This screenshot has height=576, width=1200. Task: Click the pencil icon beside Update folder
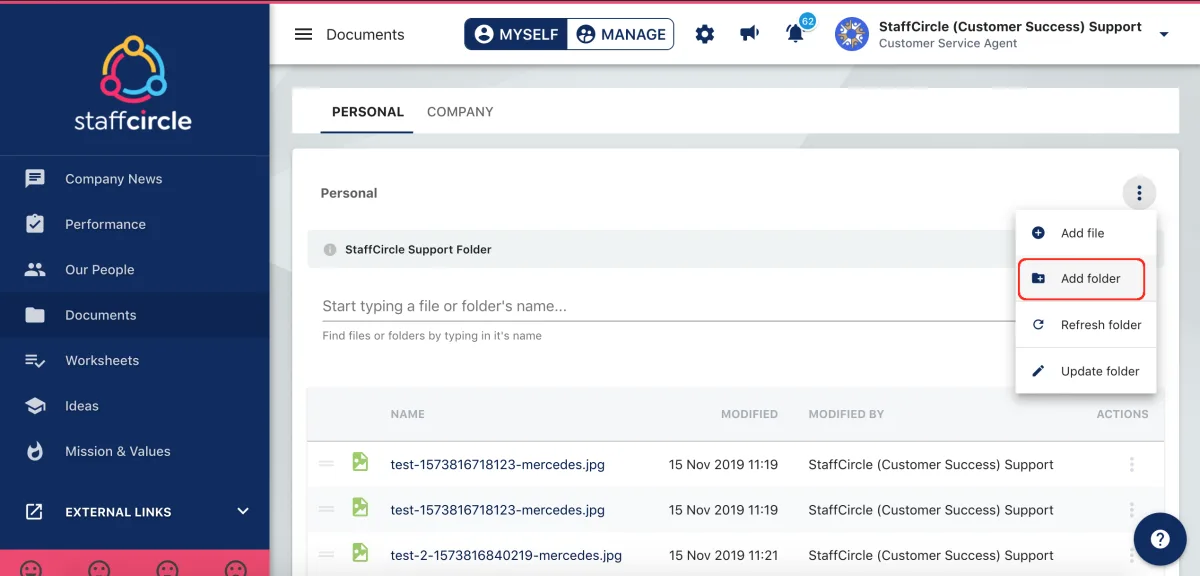1038,371
